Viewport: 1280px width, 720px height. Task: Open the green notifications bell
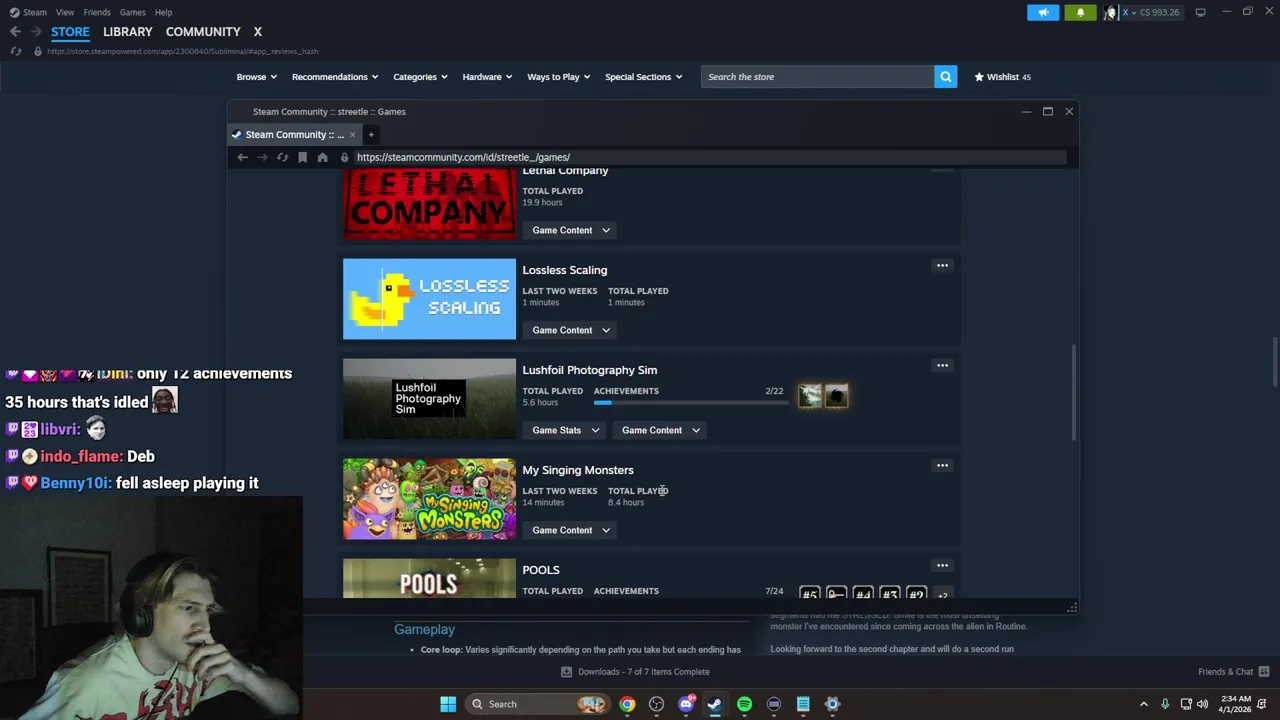[1080, 12]
